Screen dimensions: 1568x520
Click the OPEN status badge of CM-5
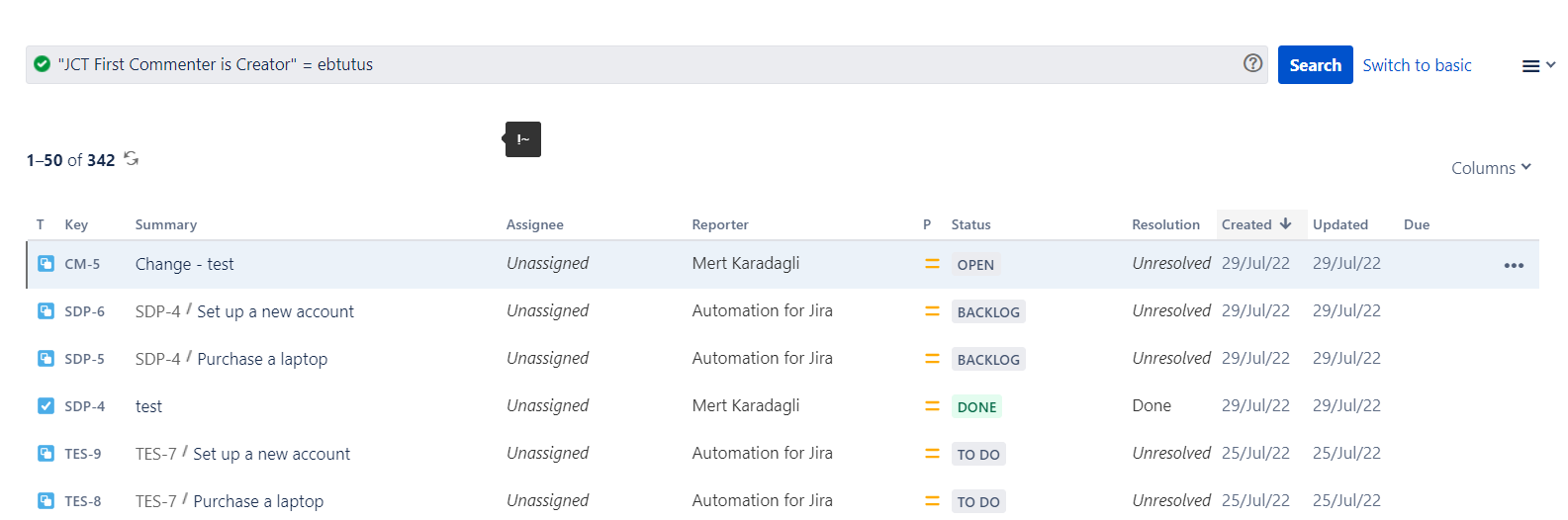click(x=975, y=265)
